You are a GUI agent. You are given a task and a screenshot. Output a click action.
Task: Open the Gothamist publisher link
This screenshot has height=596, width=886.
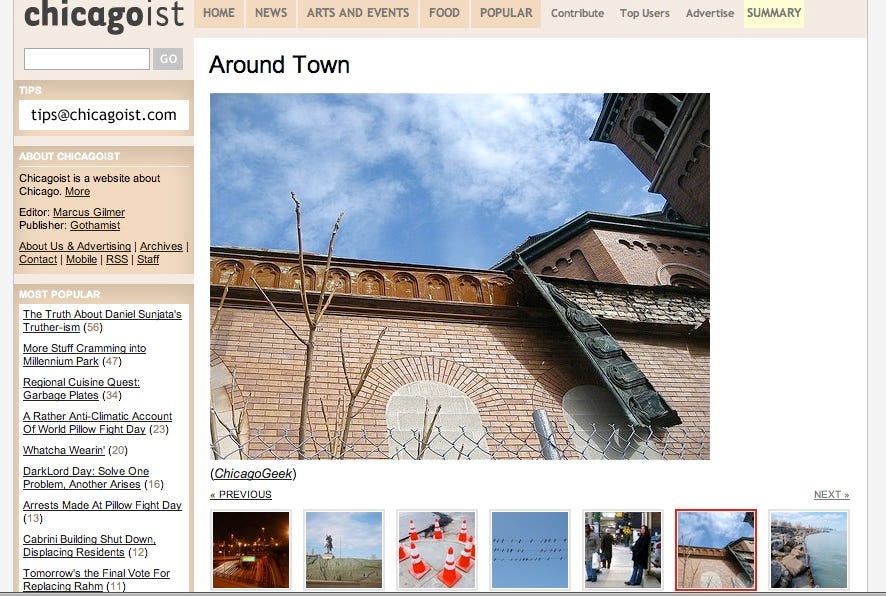point(95,225)
